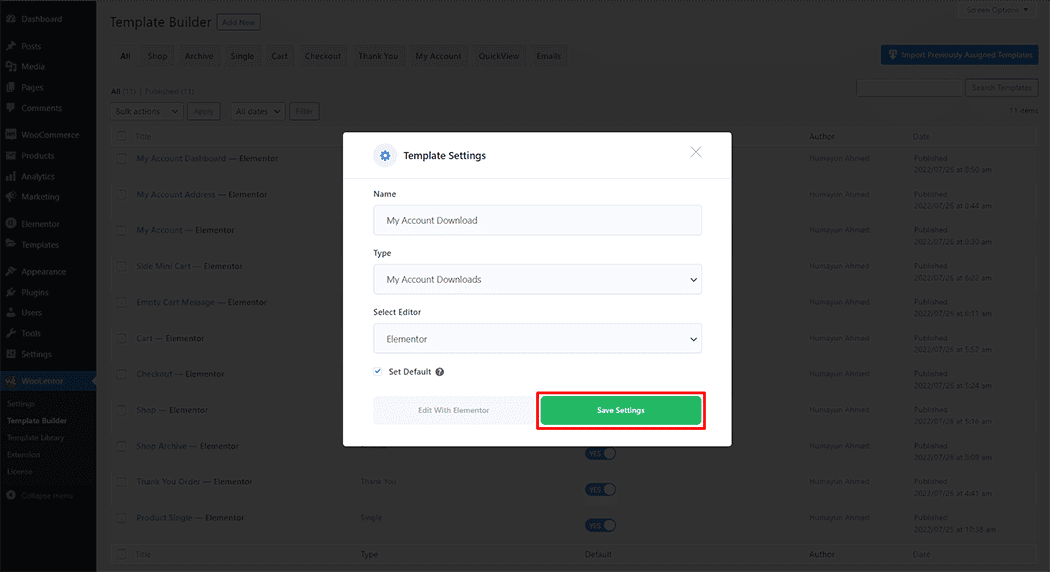Click the Template Settings gear icon
1050x572 pixels.
tap(385, 156)
